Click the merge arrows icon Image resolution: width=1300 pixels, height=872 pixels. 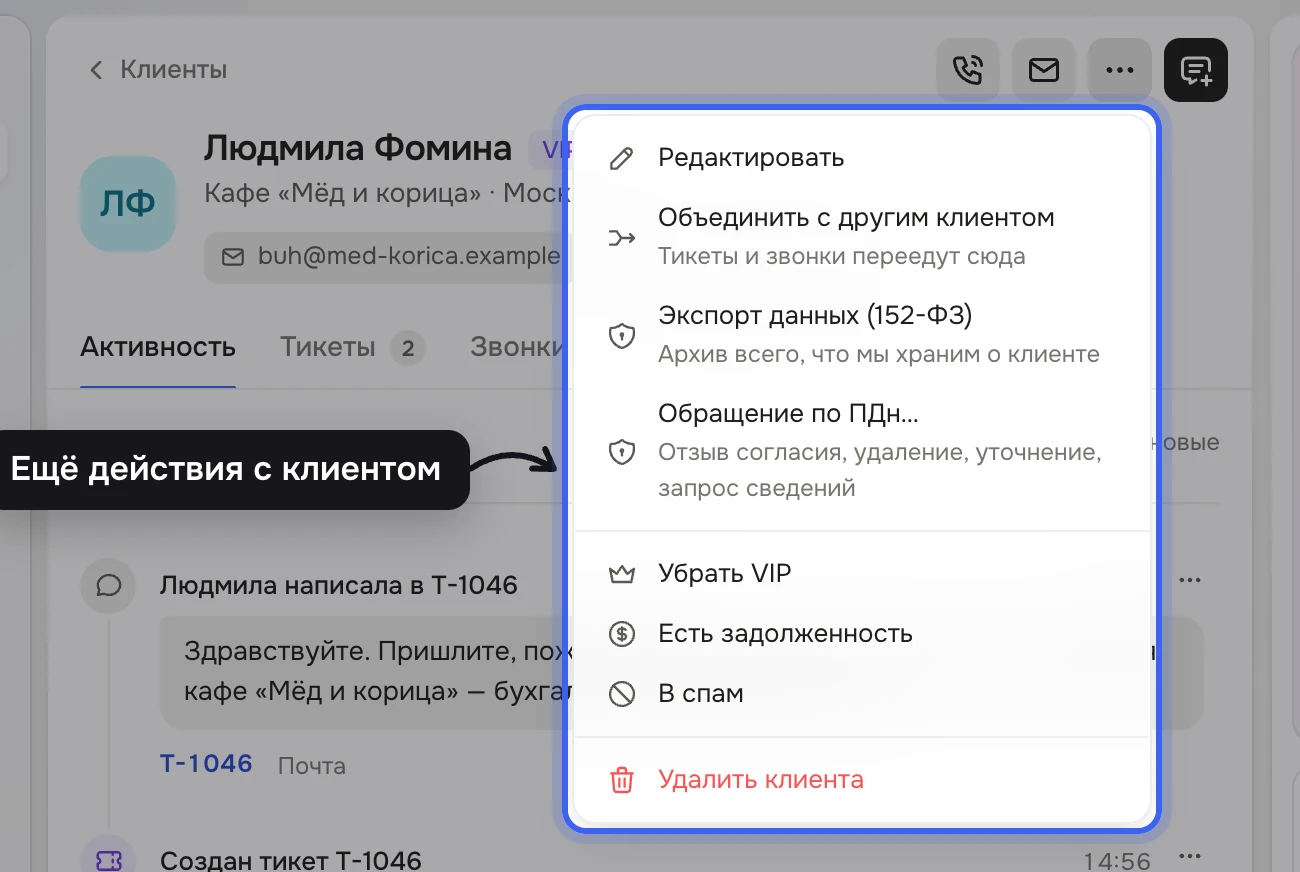(622, 238)
